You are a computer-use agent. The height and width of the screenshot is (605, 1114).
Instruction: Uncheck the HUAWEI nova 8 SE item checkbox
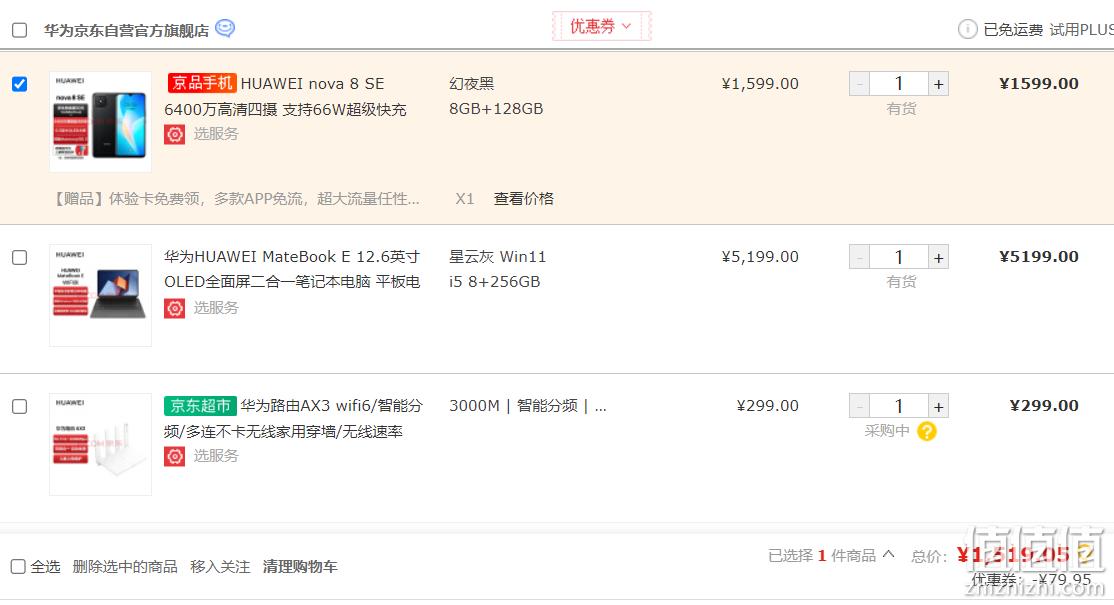[x=20, y=84]
